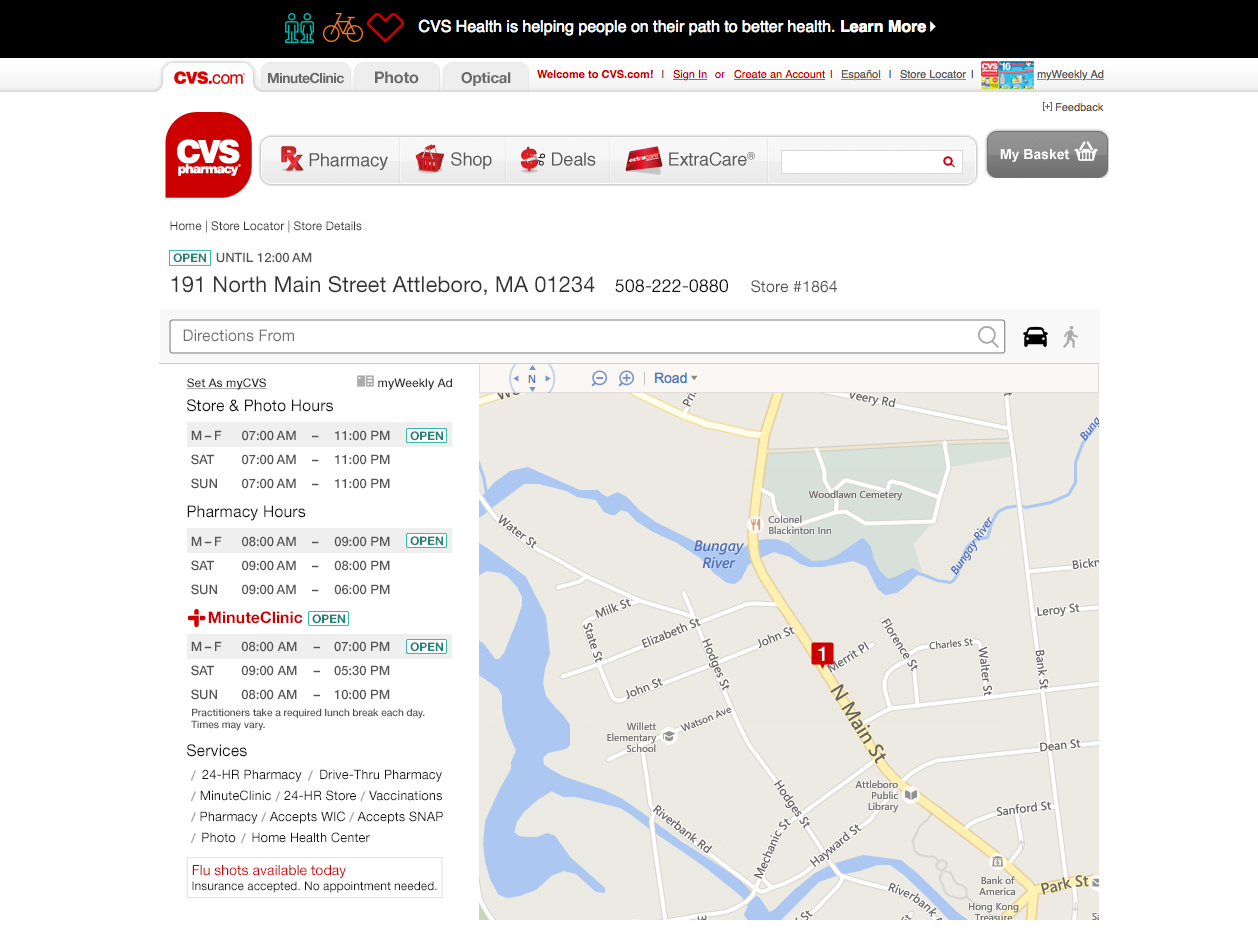Click Set As myCVS link
This screenshot has height=936, width=1258.
227,383
